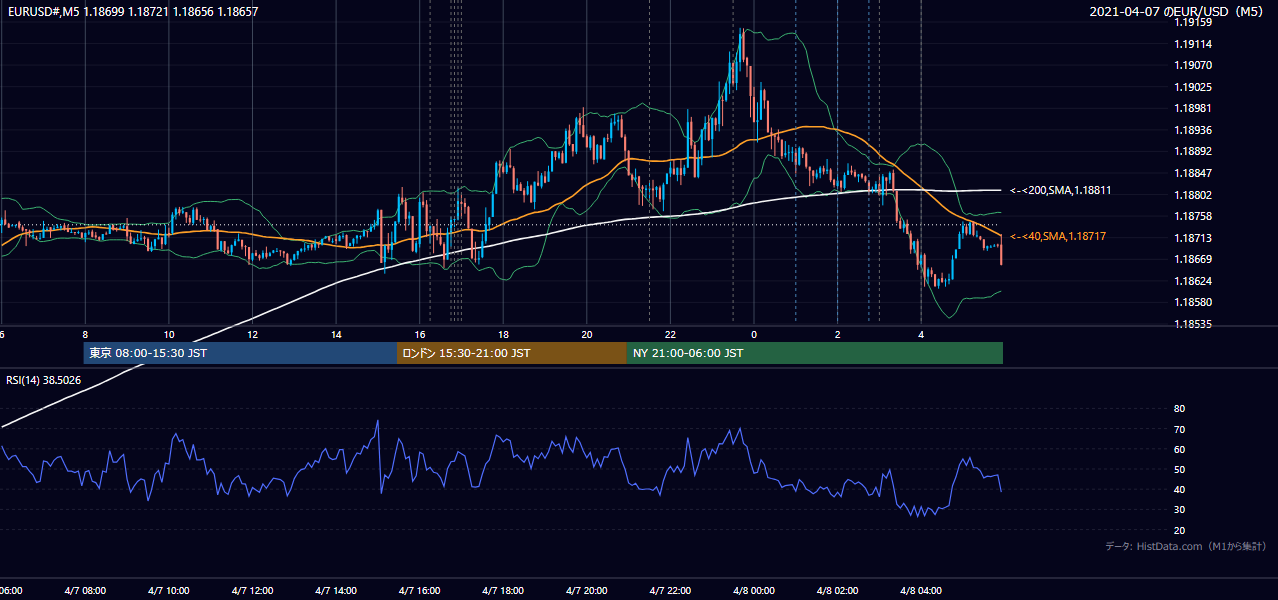
Task: Click hour 14 on the chart time axis
Action: (x=336, y=334)
